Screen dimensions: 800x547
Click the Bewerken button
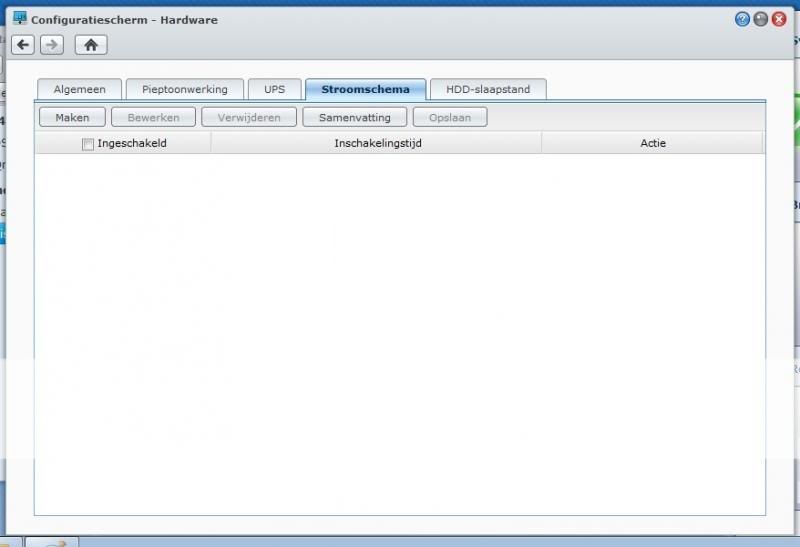point(153,117)
